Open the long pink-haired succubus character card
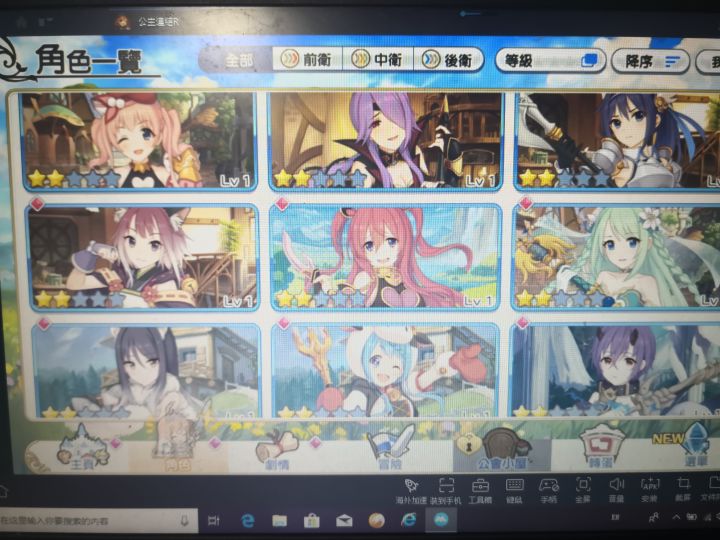 (386, 257)
